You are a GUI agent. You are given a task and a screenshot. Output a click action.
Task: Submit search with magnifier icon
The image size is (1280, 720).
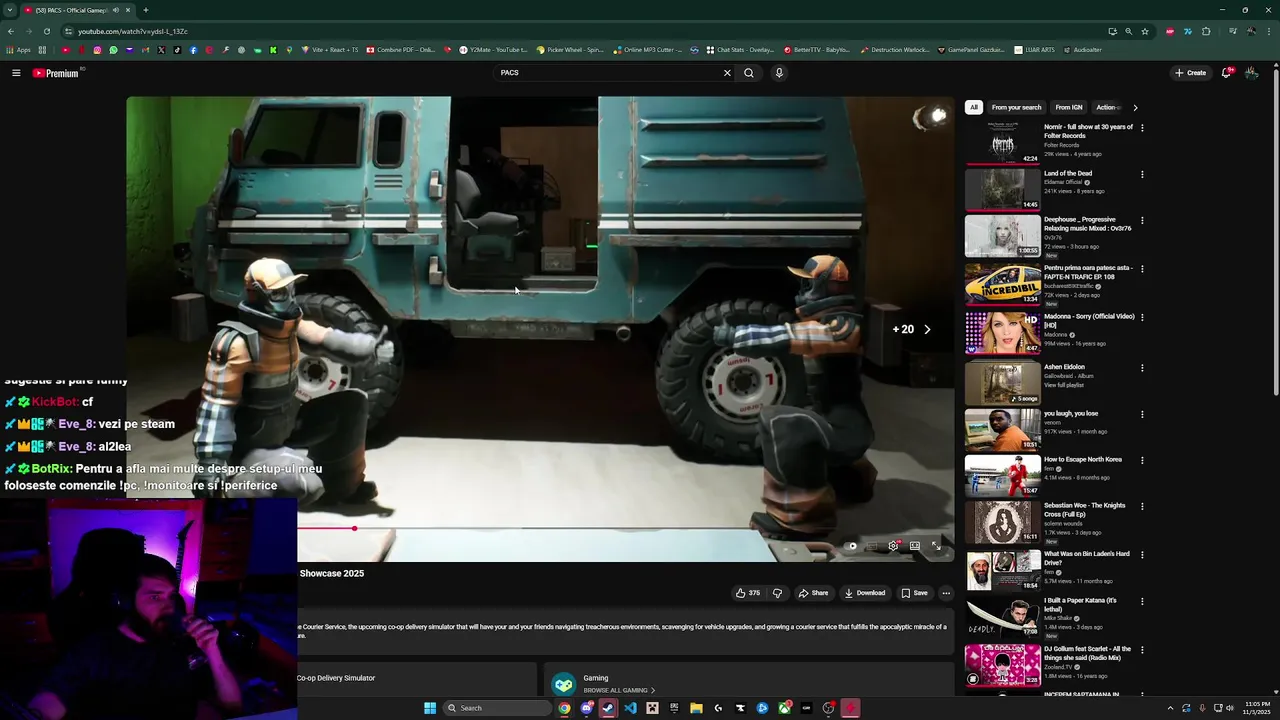(x=748, y=73)
